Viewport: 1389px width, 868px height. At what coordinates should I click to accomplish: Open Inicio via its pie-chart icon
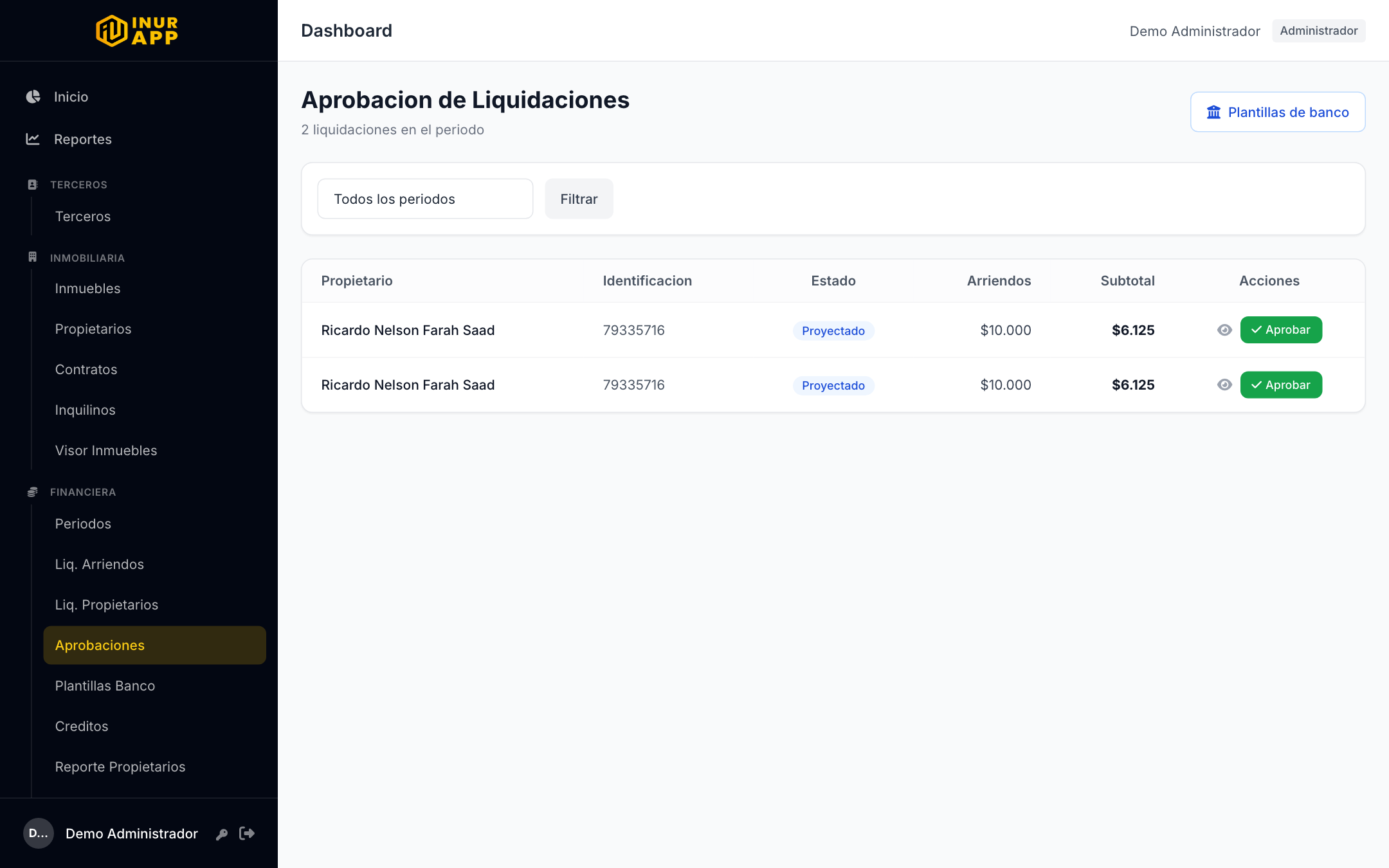(33, 96)
